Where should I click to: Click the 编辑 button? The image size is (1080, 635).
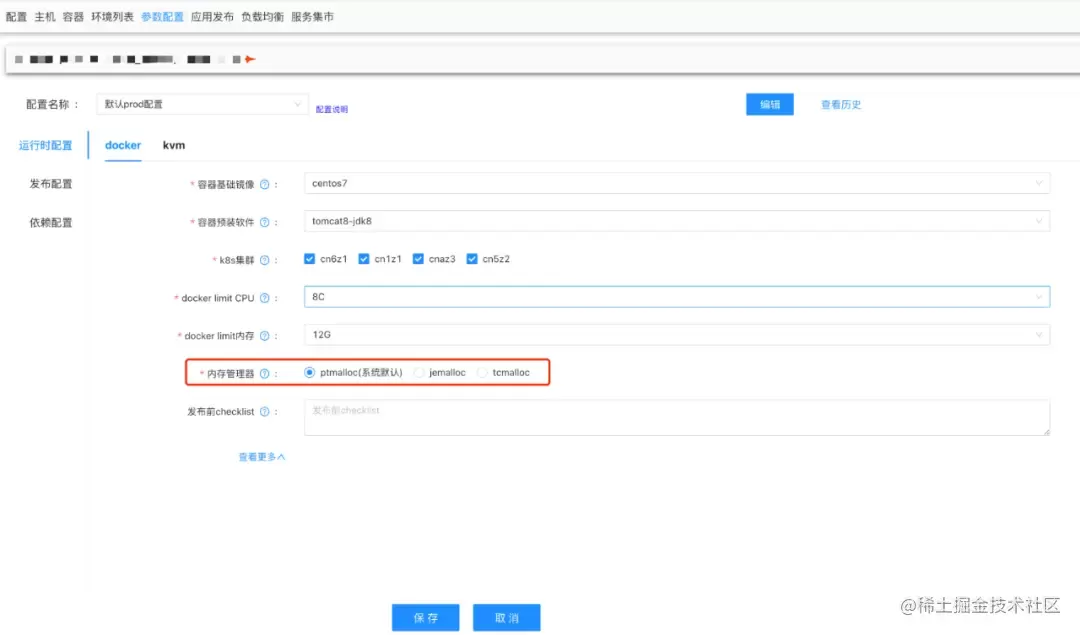[x=769, y=104]
